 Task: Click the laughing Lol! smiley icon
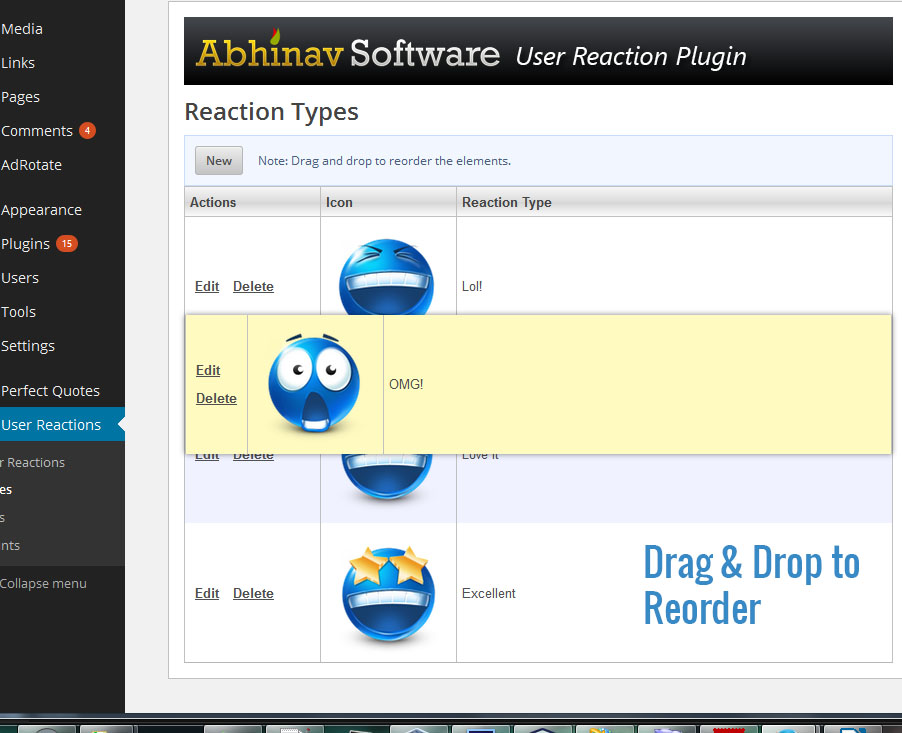[386, 275]
